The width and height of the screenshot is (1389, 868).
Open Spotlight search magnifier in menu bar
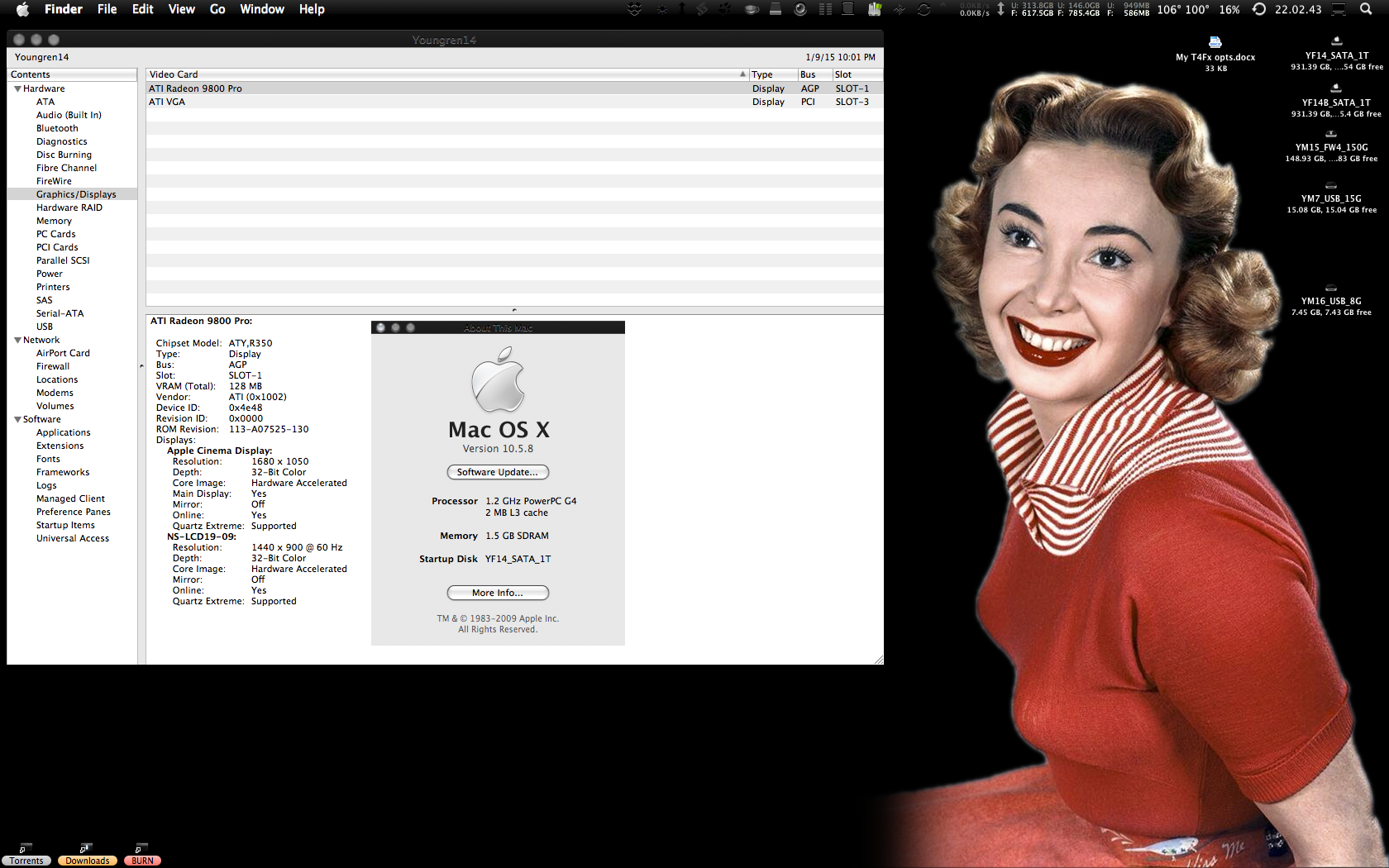click(1365, 9)
